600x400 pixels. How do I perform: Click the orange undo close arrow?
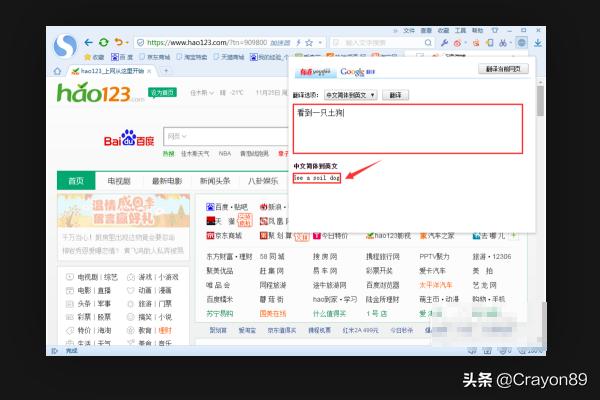(119, 42)
